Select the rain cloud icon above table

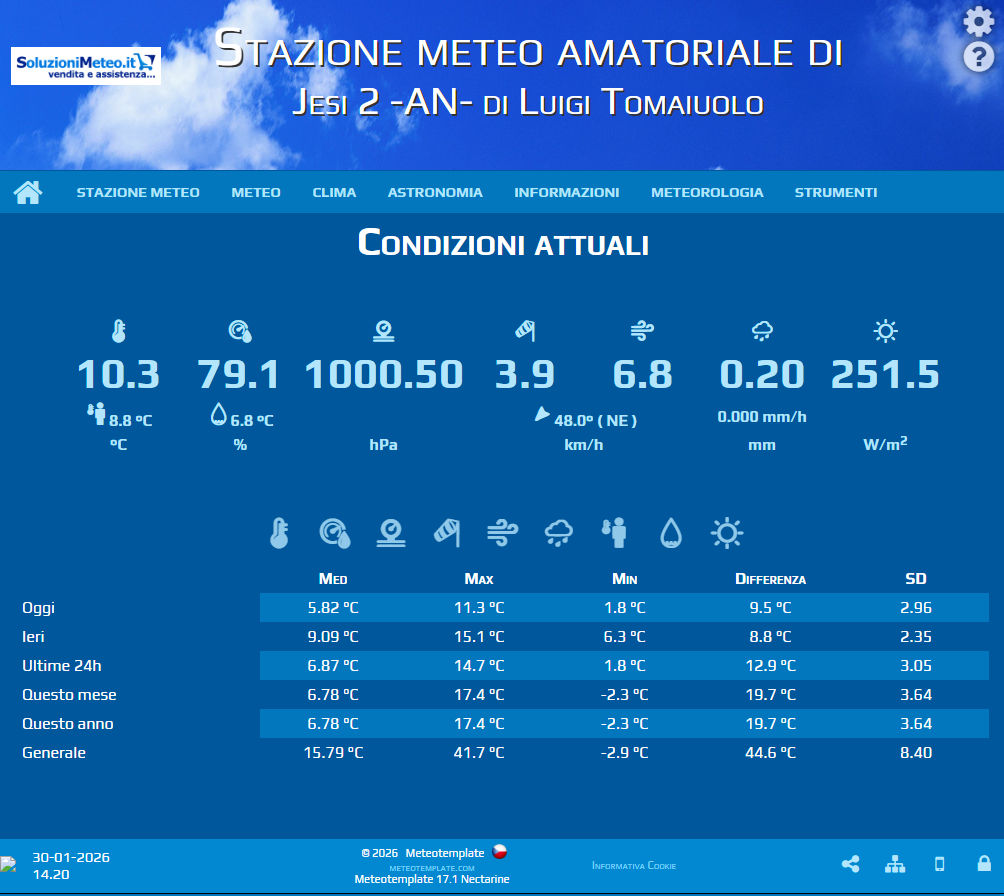point(559,533)
